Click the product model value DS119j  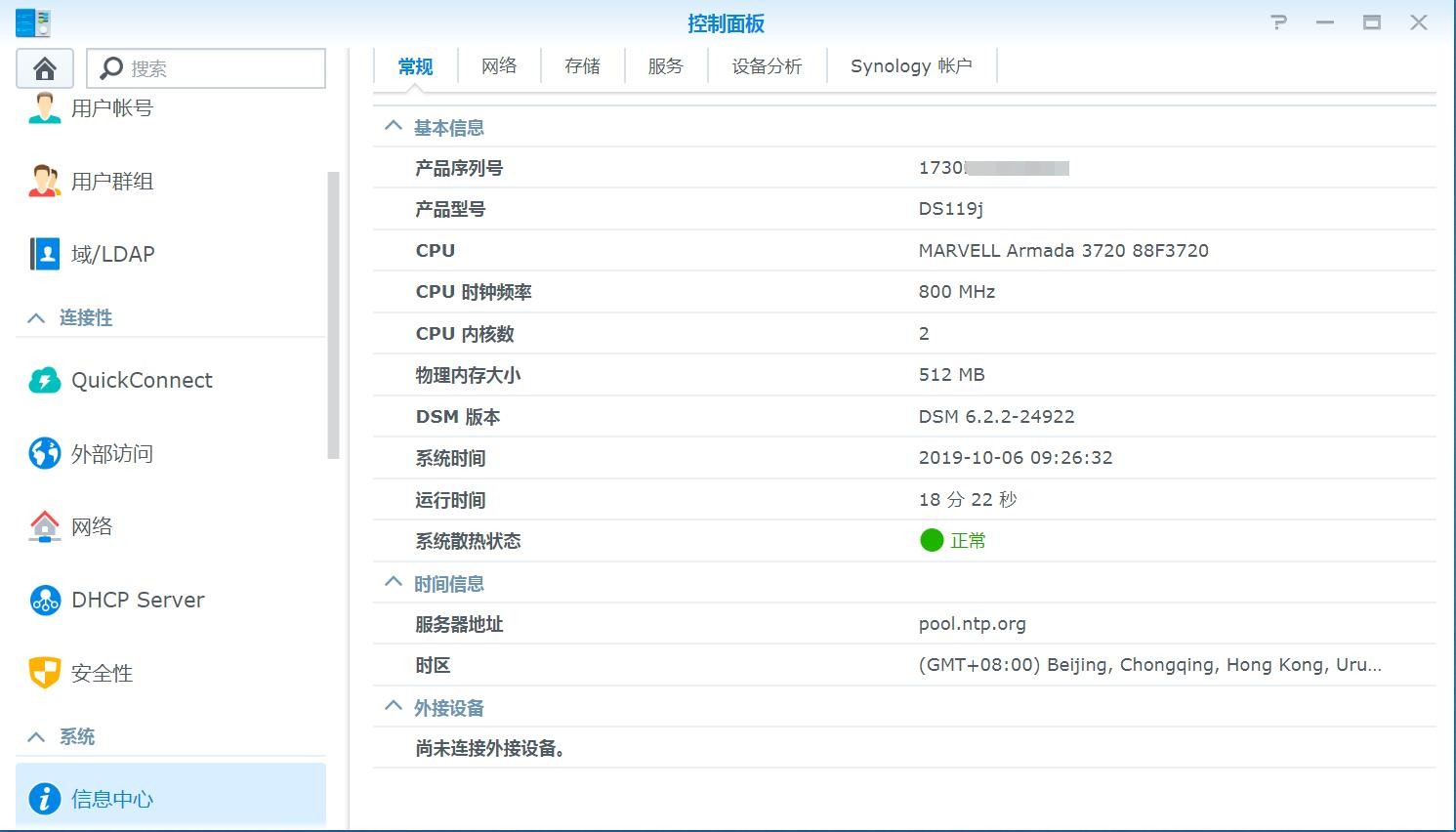tap(951, 209)
